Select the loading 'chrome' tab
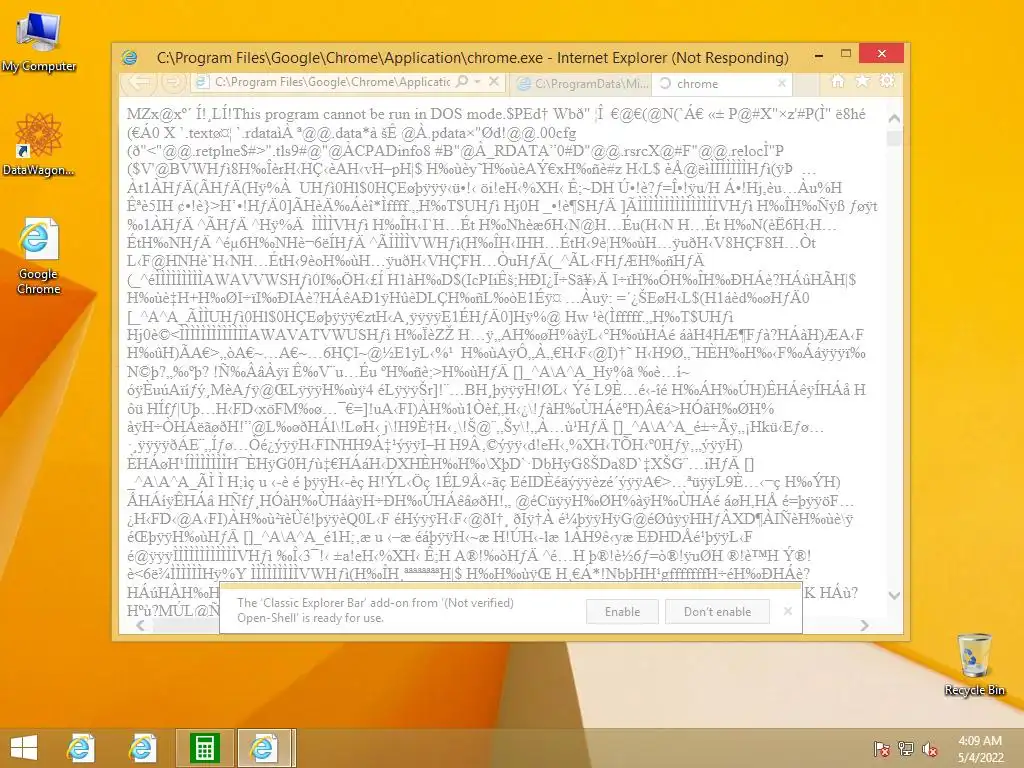Image resolution: width=1024 pixels, height=768 pixels. coord(721,84)
